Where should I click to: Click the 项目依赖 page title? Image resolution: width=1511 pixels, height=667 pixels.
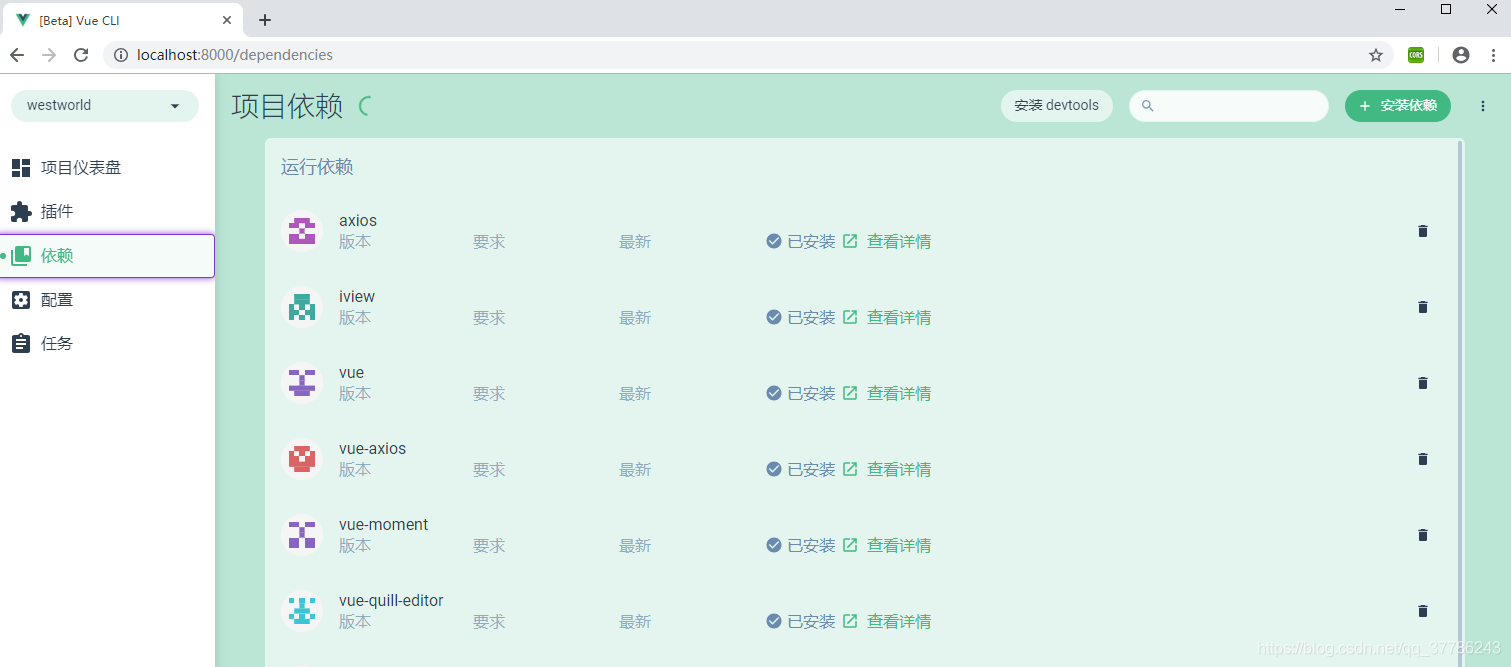[x=287, y=106]
